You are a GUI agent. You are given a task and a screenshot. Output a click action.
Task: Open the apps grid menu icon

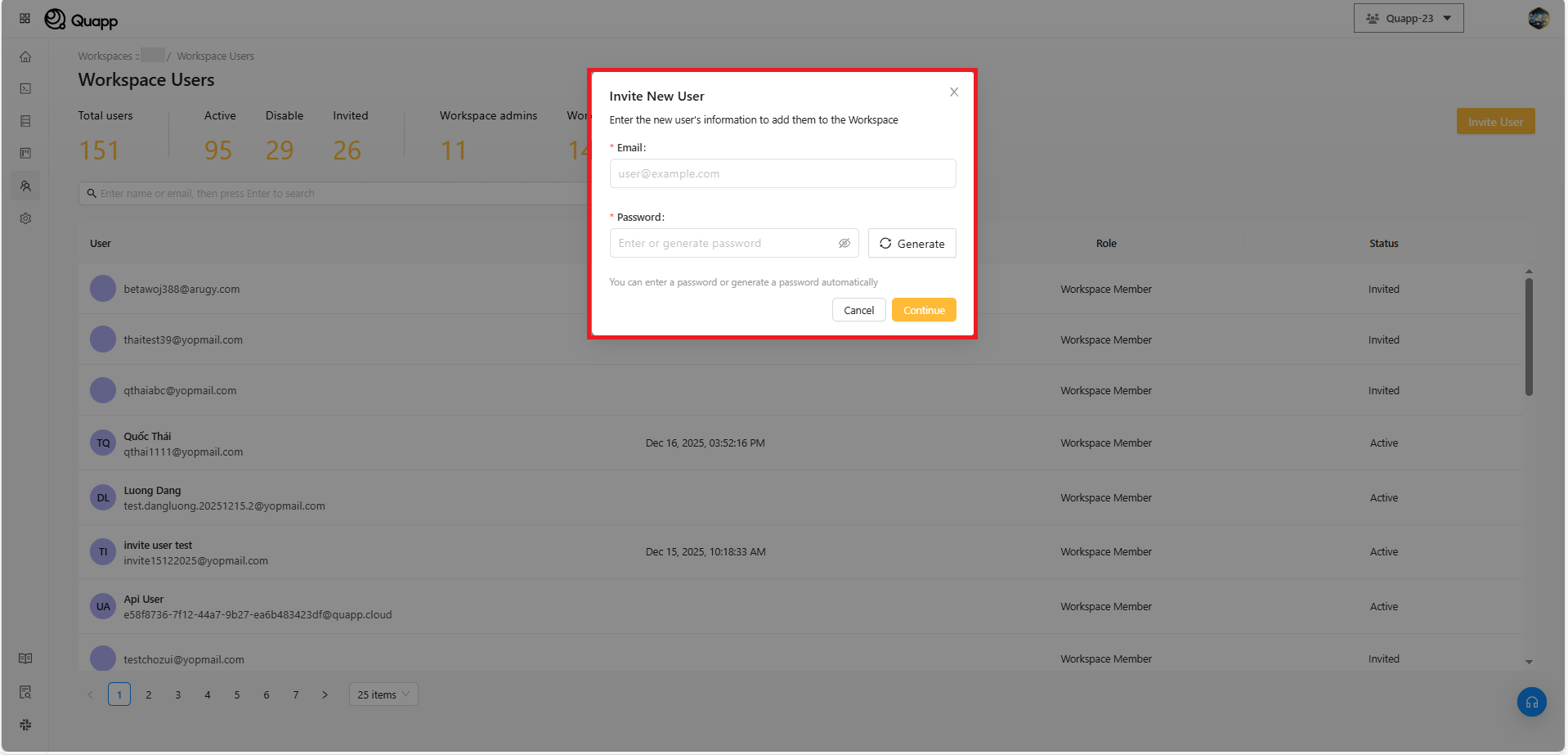25,18
